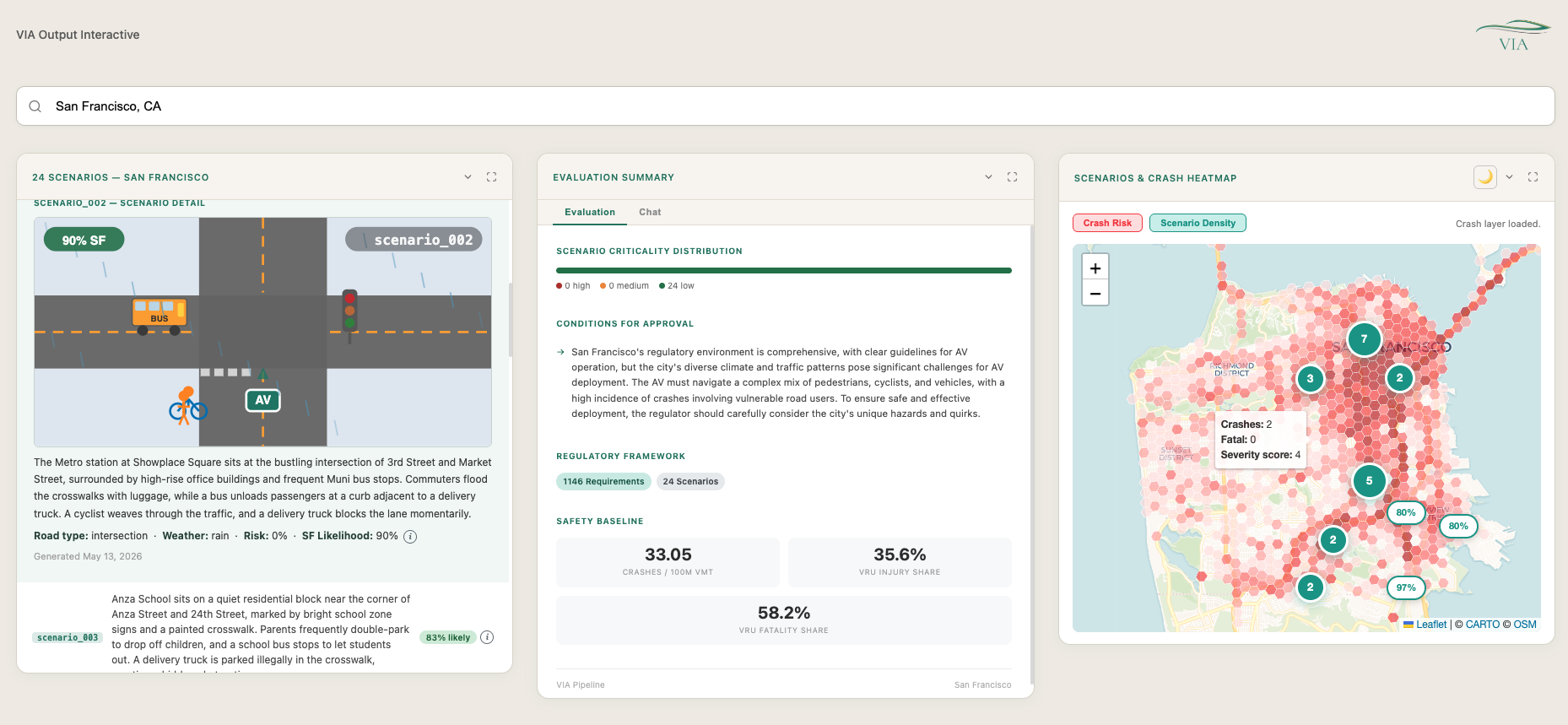Switch to the Evaluation tab

click(590, 212)
